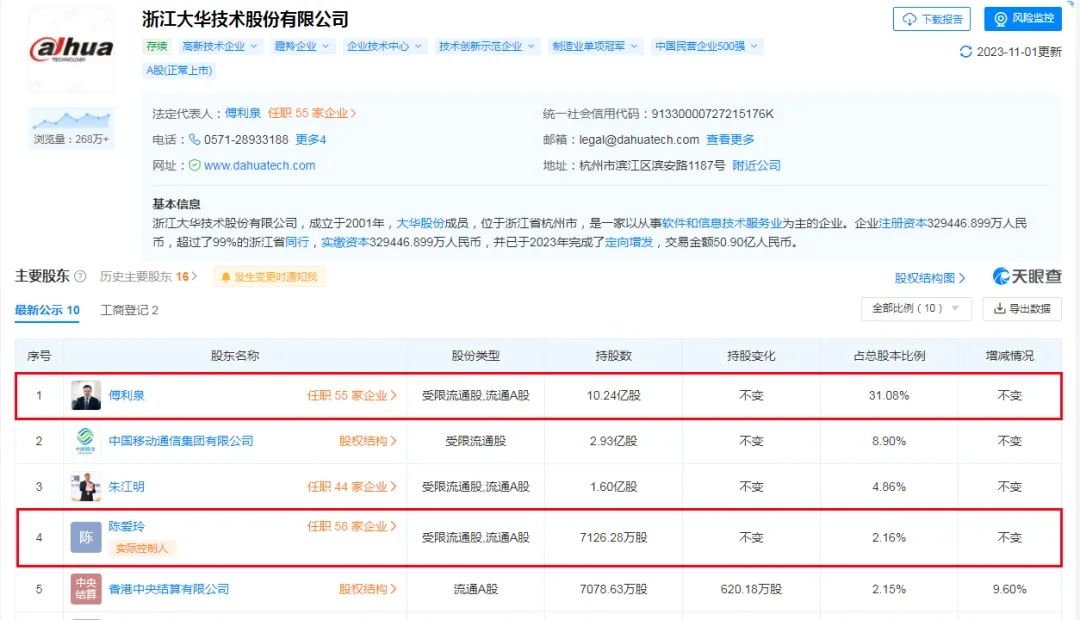The height and width of the screenshot is (620, 1080).
Task: Click 发生变更时通知我 notification button
Action: 269,277
